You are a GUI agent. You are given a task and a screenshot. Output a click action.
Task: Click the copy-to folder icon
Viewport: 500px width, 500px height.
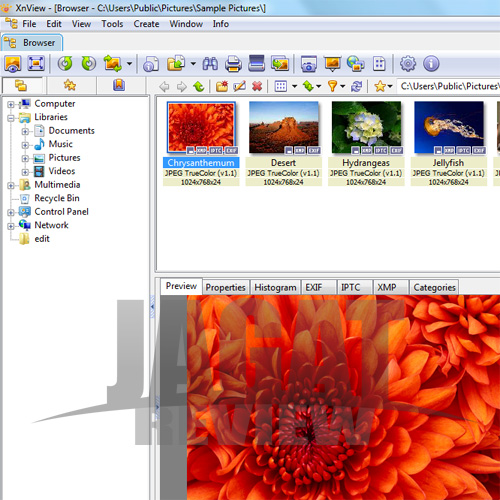pyautogui.click(x=176, y=63)
